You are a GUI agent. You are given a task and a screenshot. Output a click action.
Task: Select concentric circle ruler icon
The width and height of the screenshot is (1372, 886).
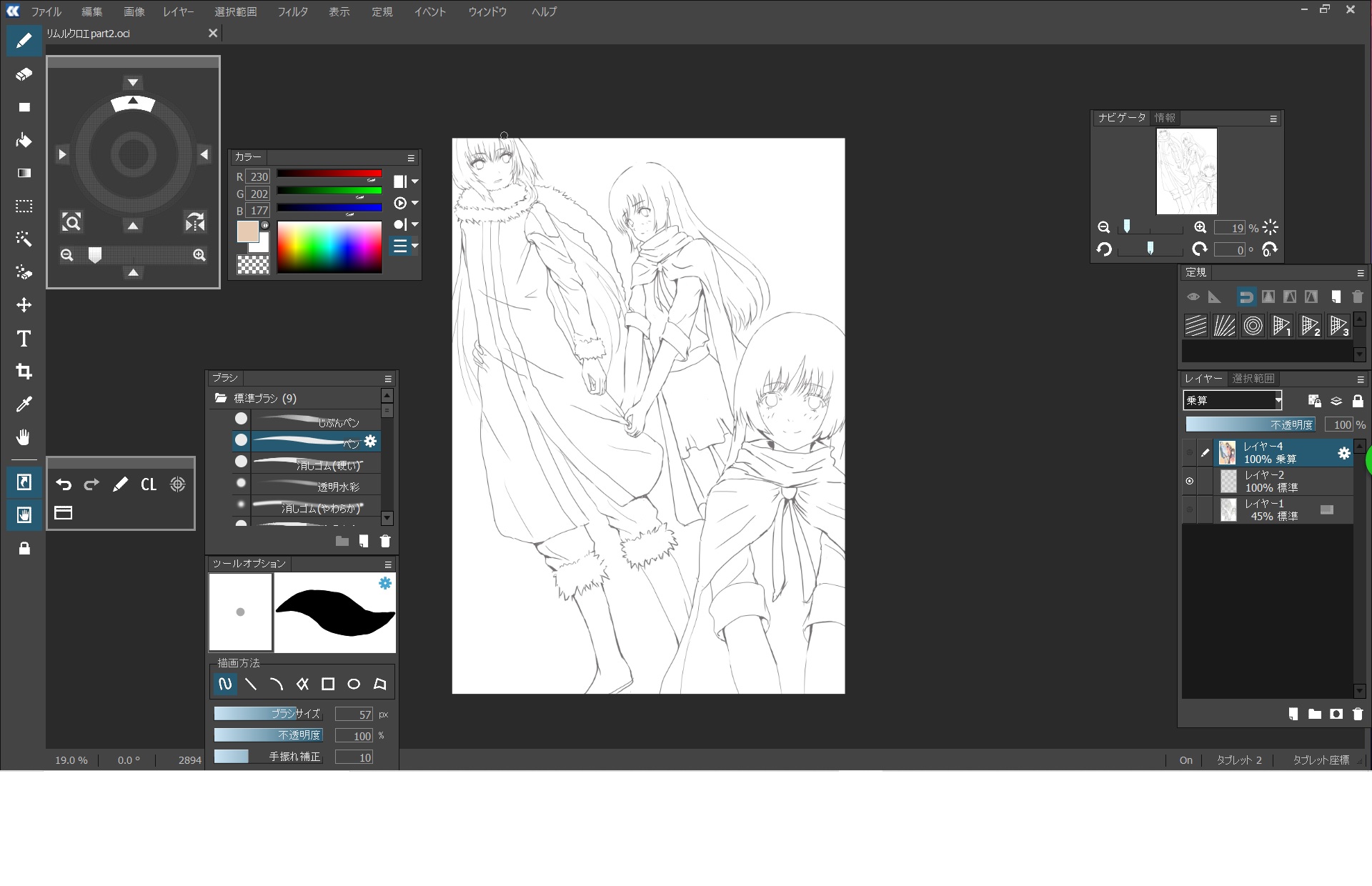coord(1253,326)
